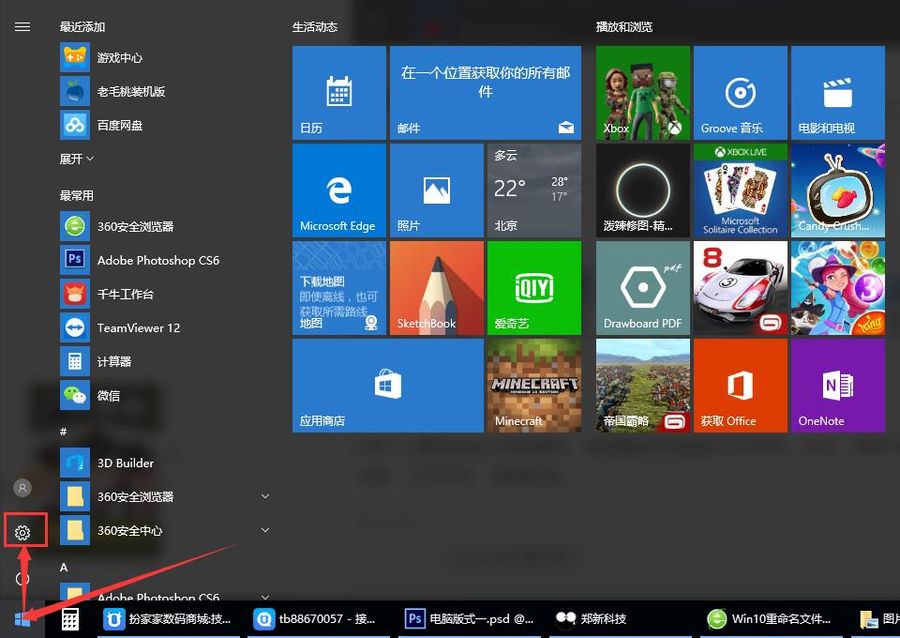The height and width of the screenshot is (638, 900).
Task: Launch OneNote tile
Action: click(x=838, y=386)
